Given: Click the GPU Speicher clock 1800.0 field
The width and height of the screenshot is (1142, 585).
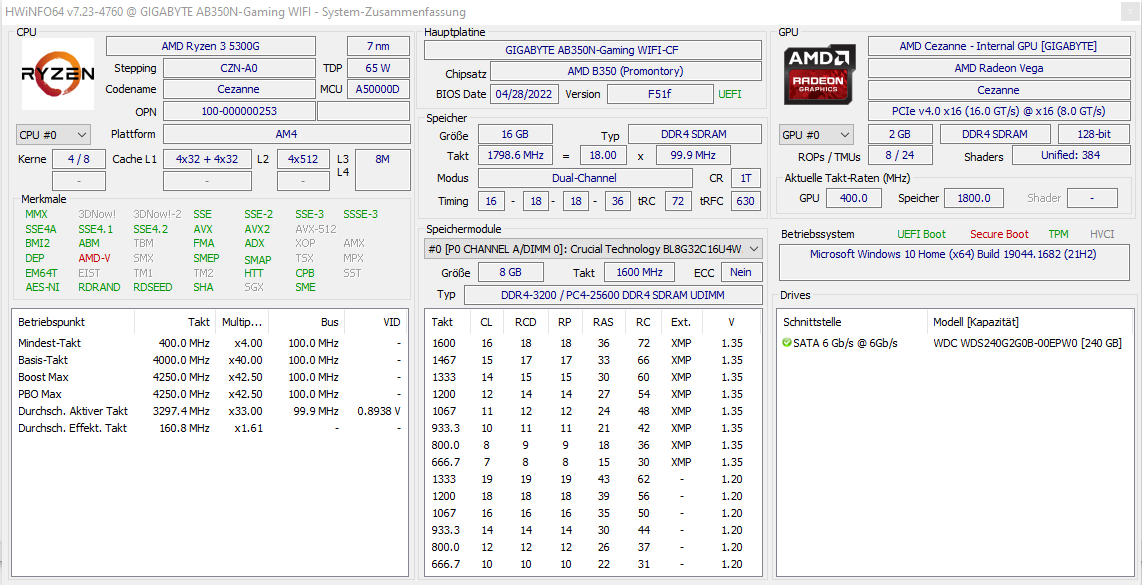Looking at the screenshot, I should tap(974, 197).
